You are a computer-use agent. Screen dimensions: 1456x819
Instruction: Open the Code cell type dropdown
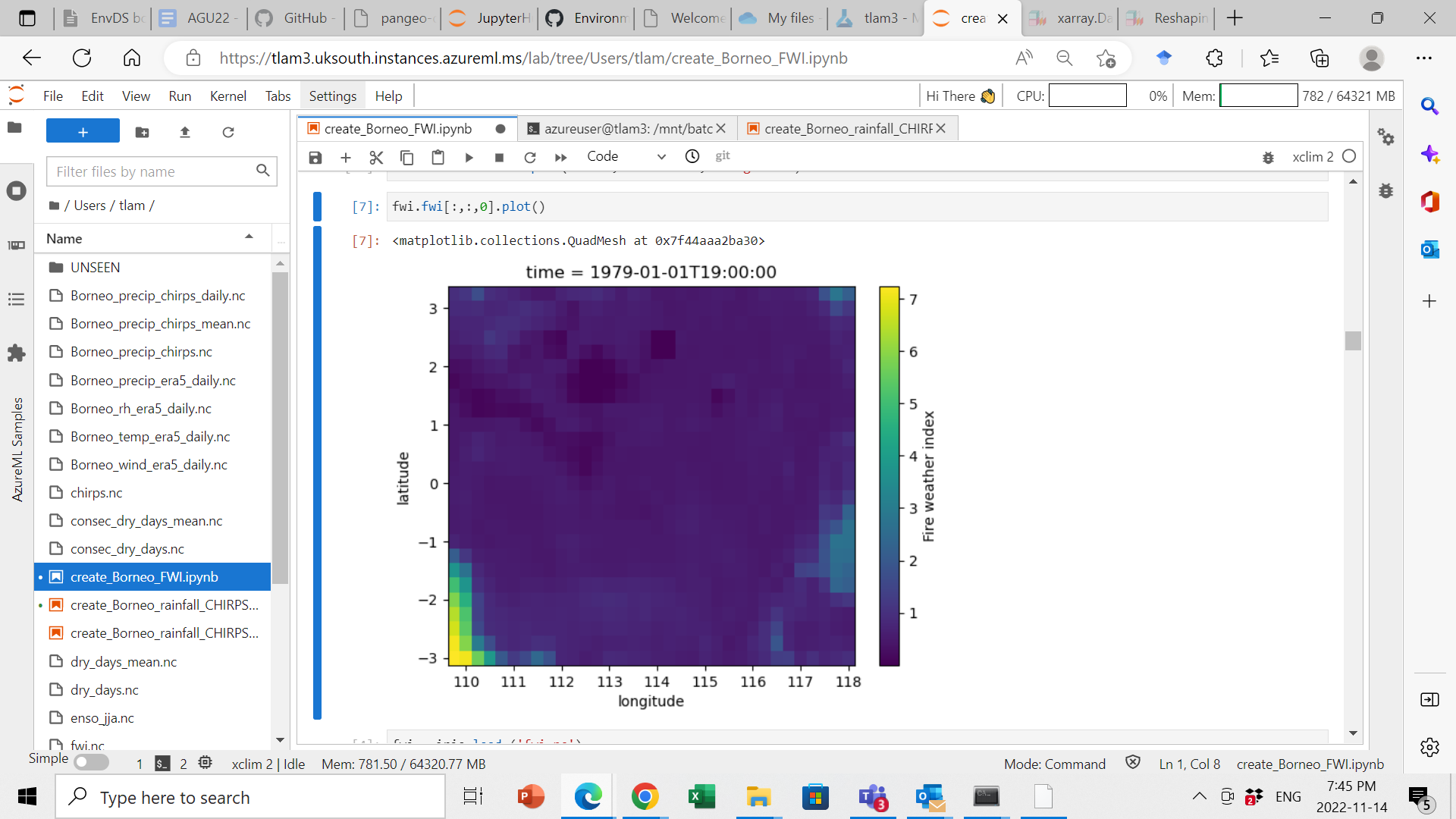click(x=626, y=156)
